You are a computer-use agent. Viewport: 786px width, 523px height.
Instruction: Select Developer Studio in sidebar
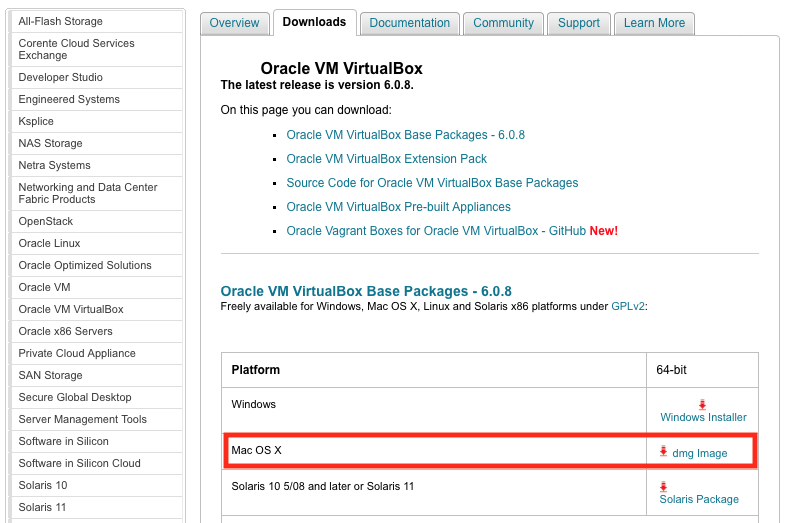[x=96, y=78]
